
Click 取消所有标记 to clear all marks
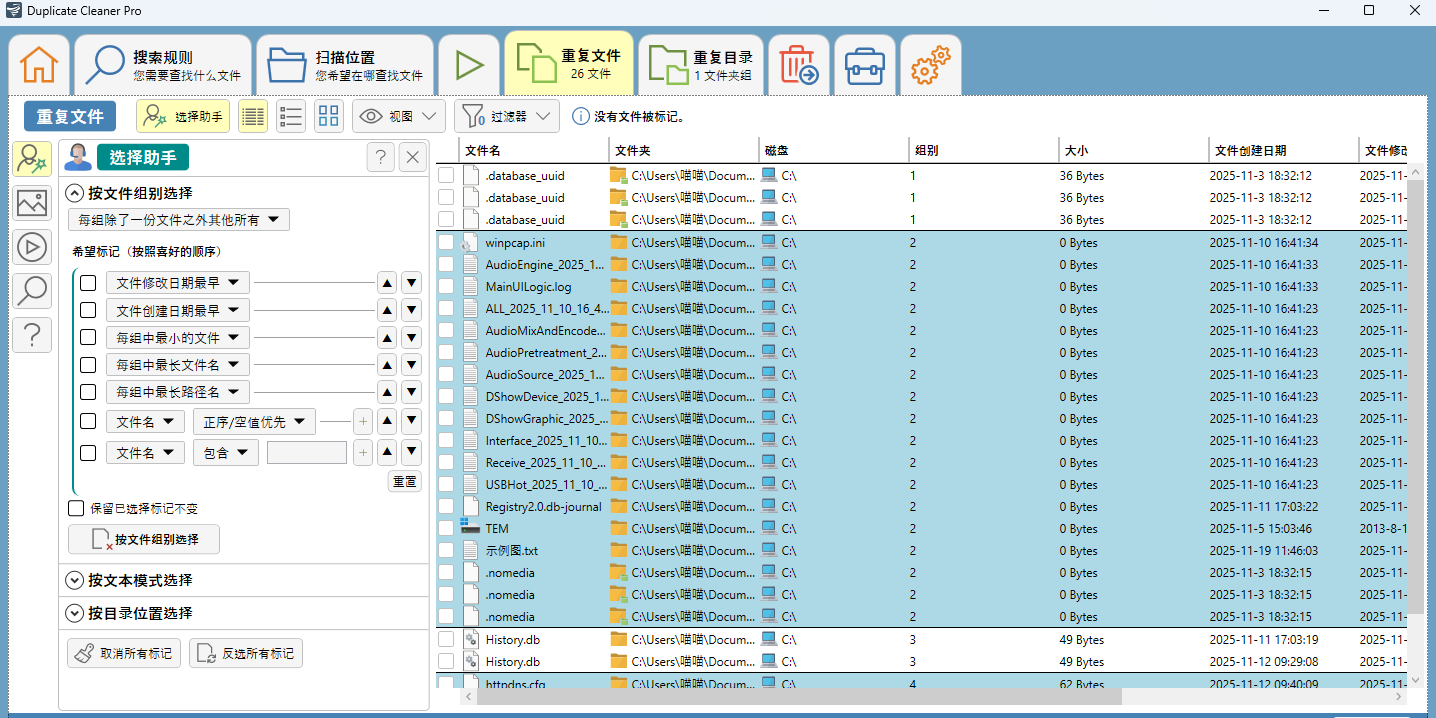click(123, 653)
